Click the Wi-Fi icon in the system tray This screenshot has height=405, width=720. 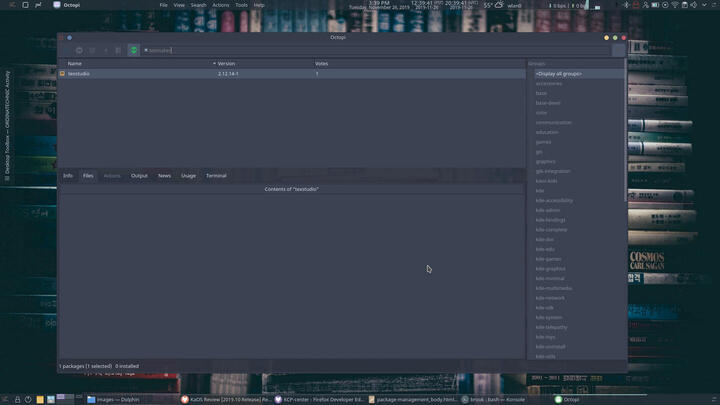(x=675, y=5)
